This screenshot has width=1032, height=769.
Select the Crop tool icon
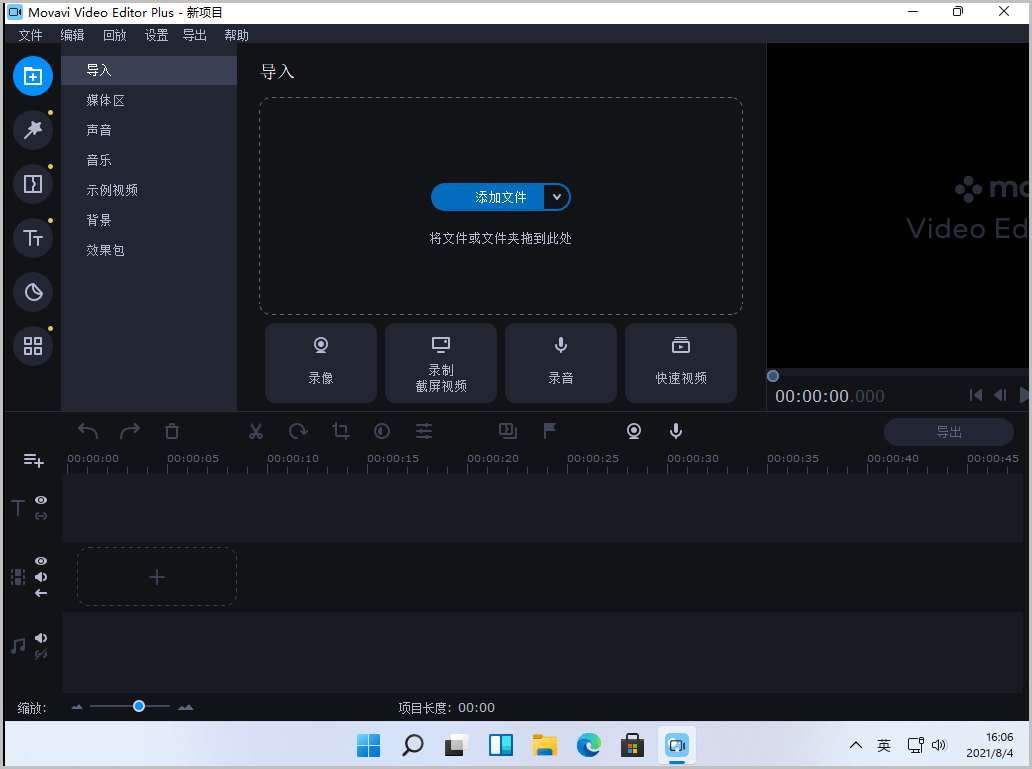(x=340, y=431)
